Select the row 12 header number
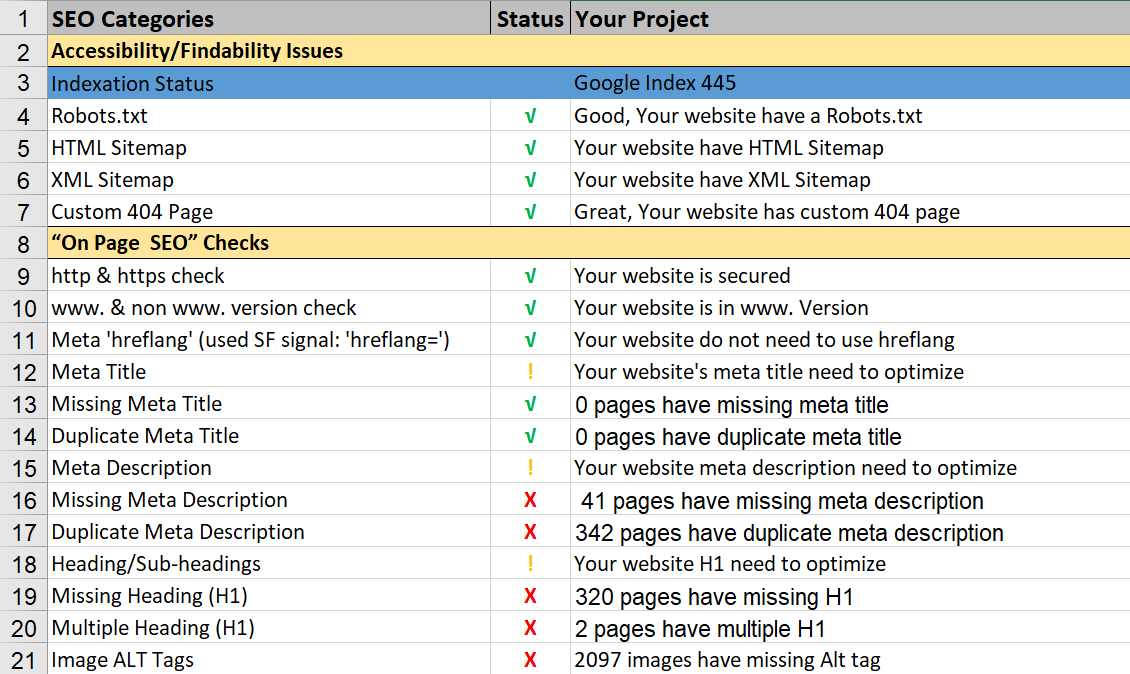Image resolution: width=1130 pixels, height=674 pixels. click(23, 372)
